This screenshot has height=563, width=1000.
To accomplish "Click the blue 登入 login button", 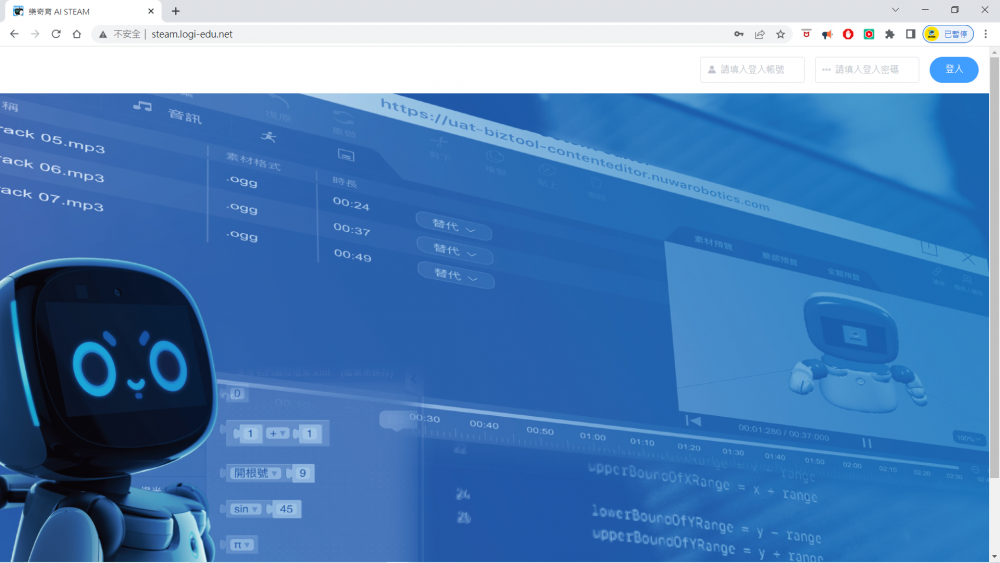I will point(953,70).
